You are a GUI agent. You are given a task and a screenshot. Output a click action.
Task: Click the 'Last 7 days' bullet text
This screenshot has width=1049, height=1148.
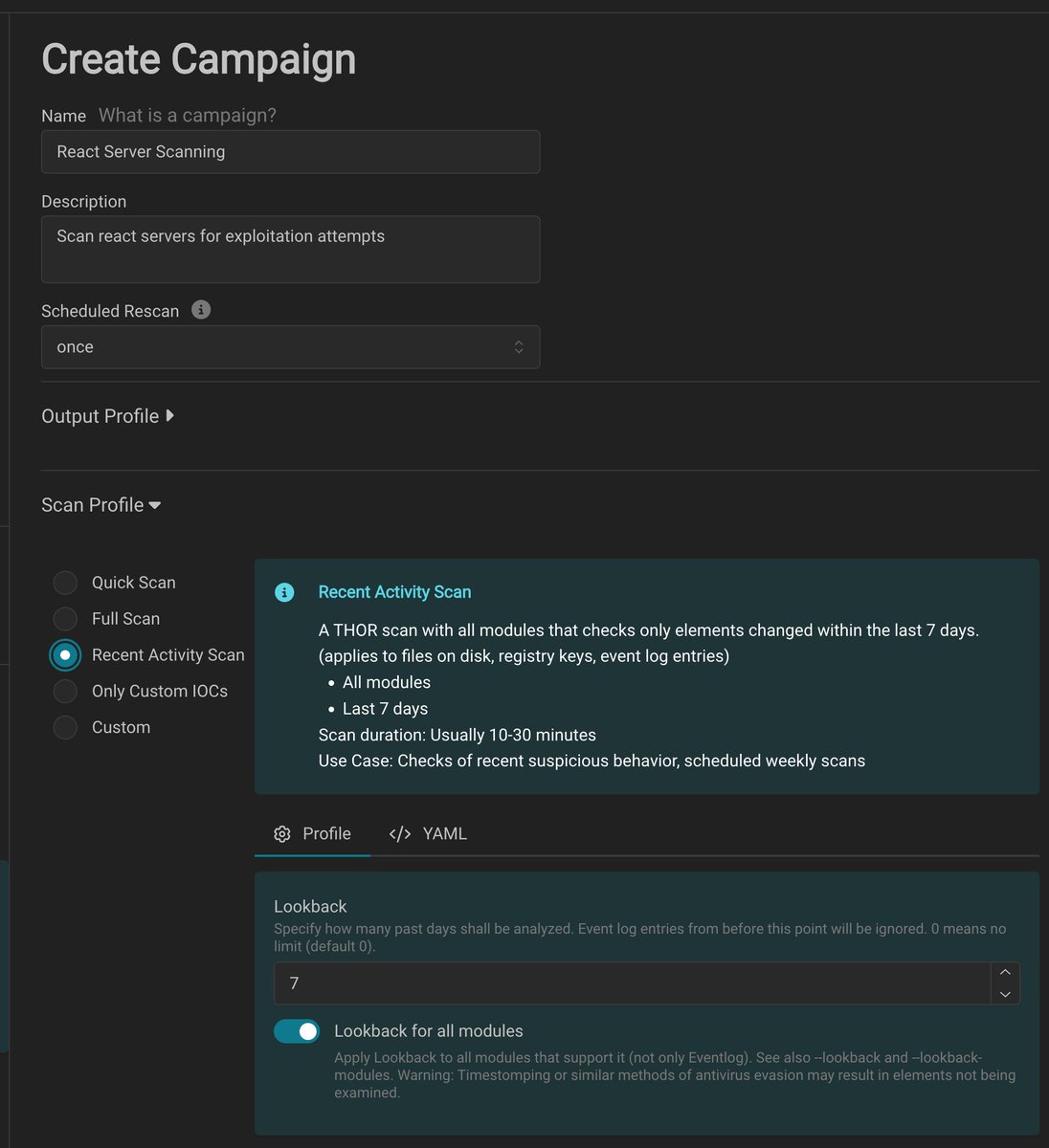point(385,709)
